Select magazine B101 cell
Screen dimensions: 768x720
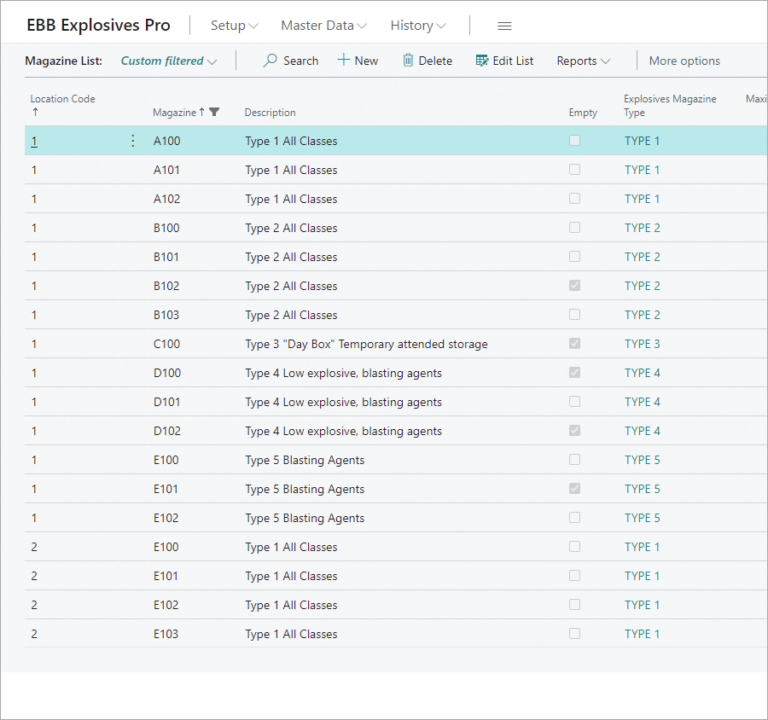tap(166, 257)
